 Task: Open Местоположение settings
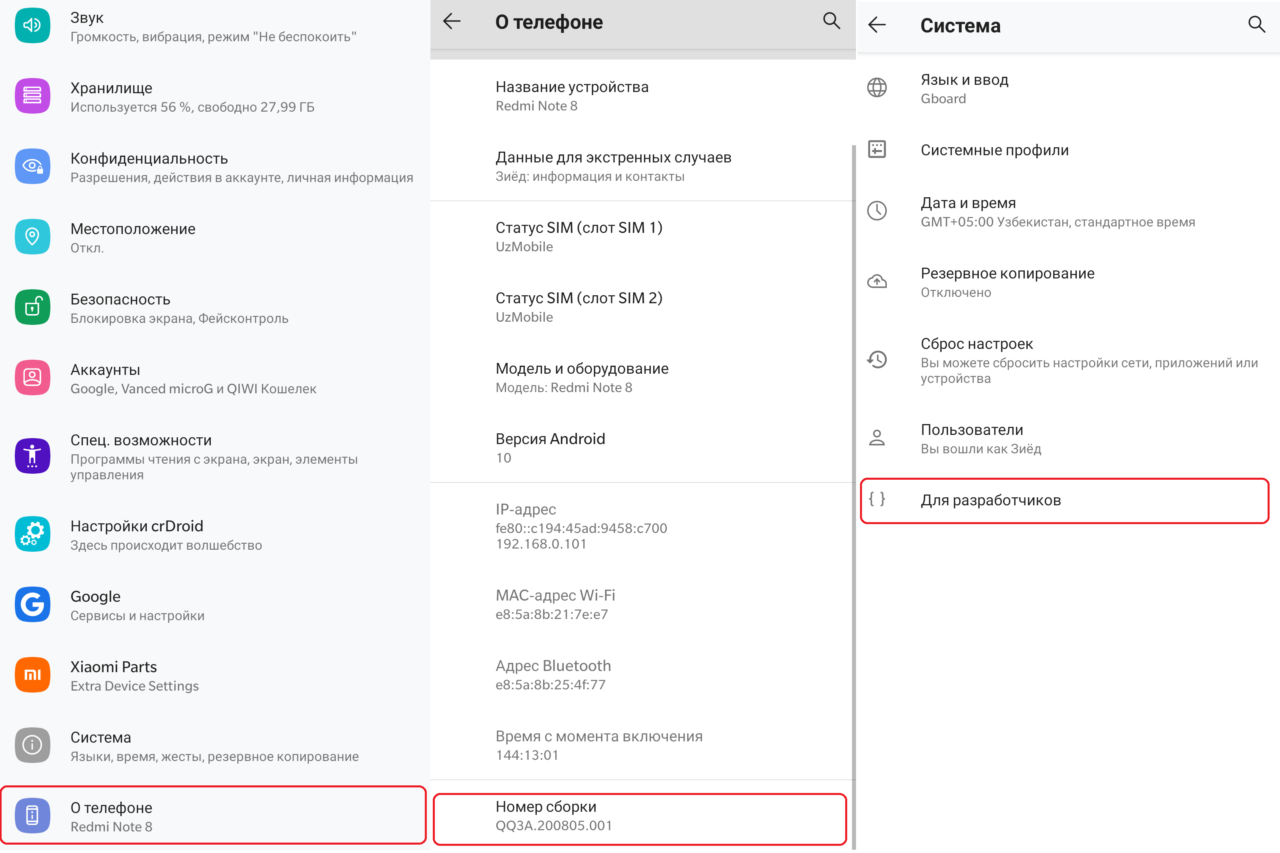click(x=215, y=237)
